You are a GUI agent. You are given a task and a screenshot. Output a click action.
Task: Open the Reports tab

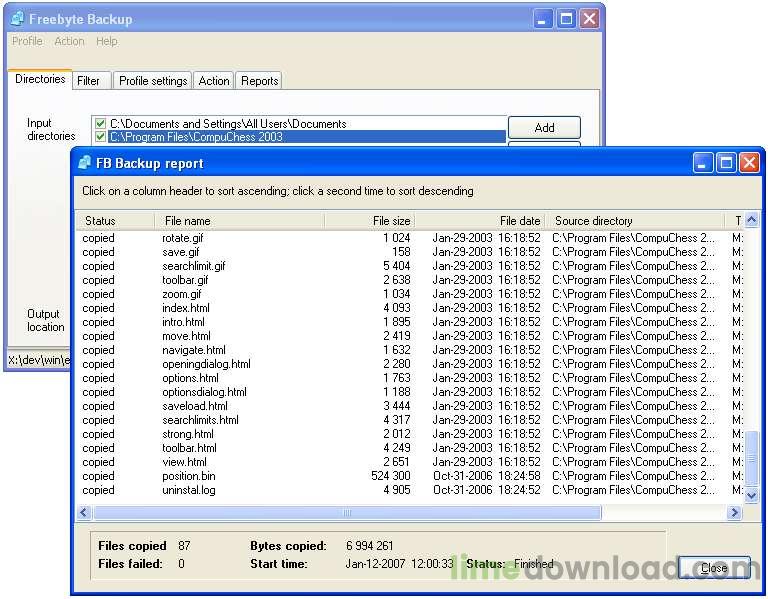[259, 81]
